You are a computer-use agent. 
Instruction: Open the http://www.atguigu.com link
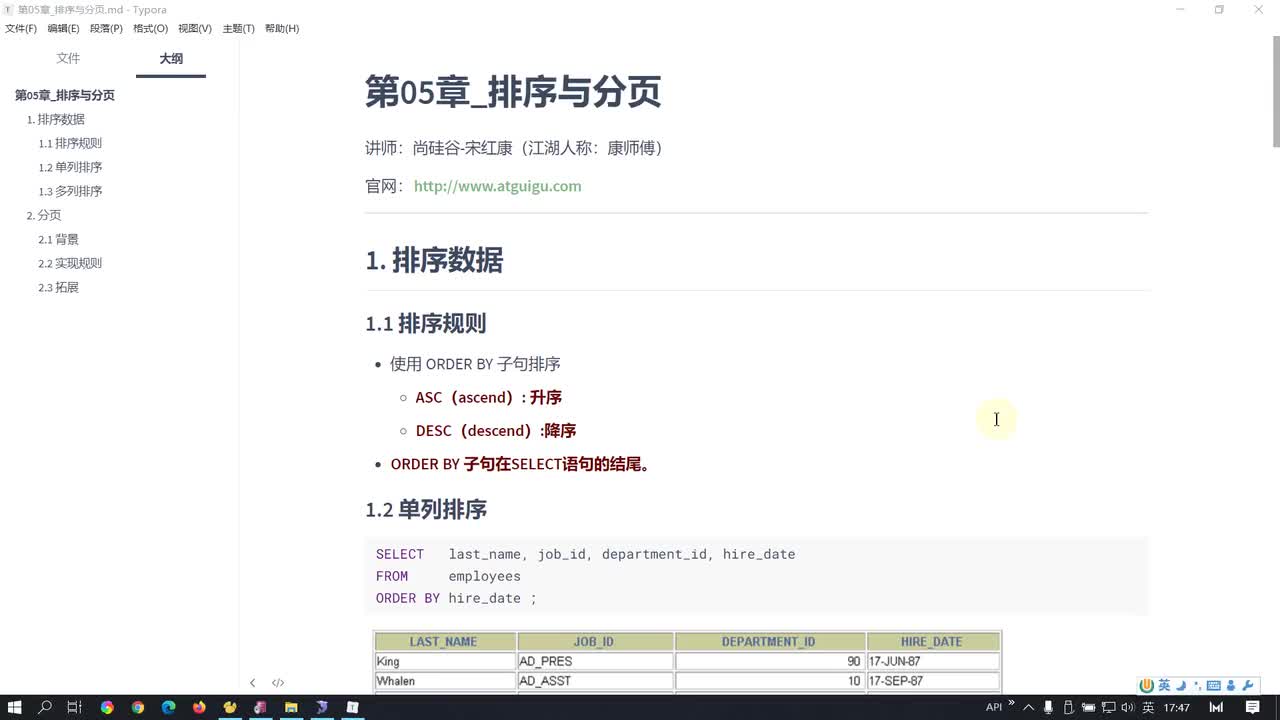pos(497,186)
